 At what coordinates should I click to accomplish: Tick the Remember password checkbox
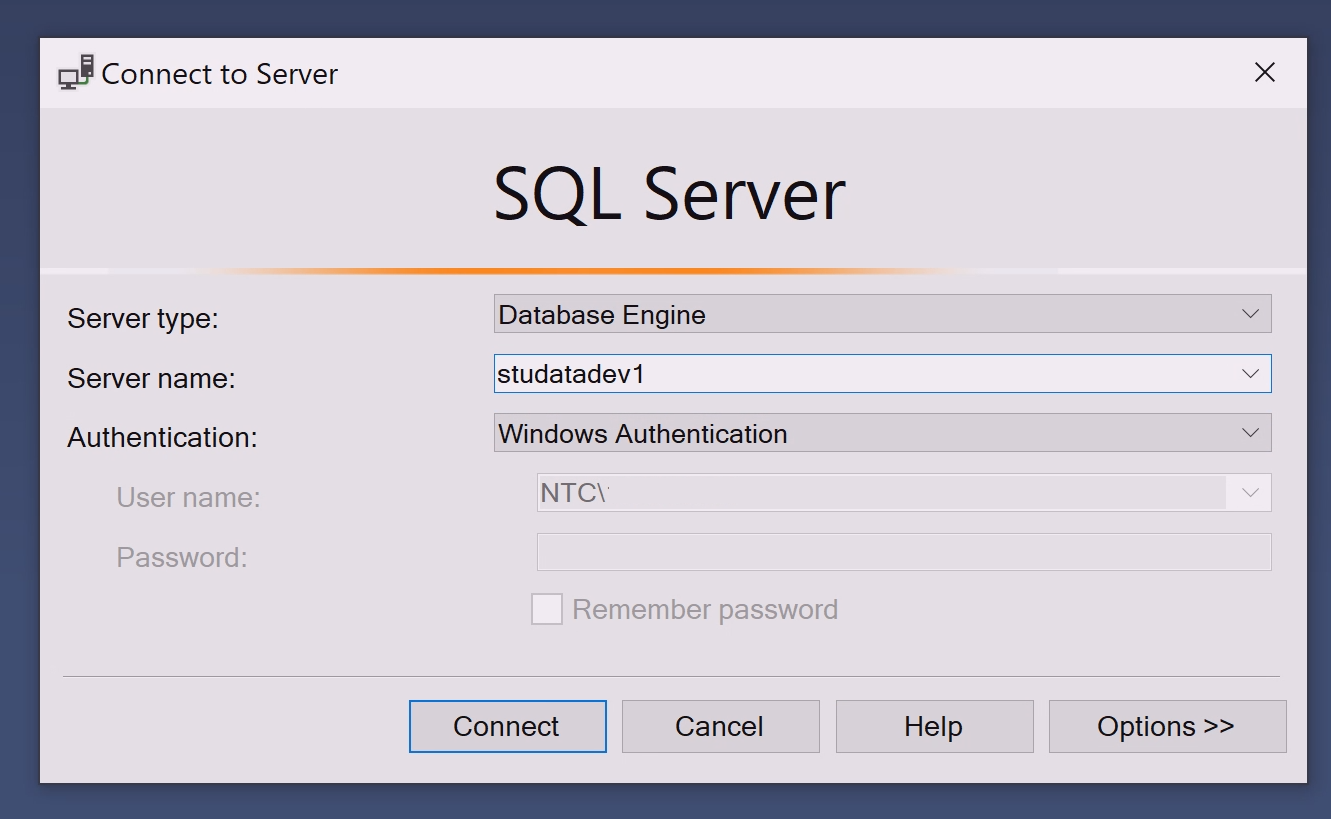546,609
